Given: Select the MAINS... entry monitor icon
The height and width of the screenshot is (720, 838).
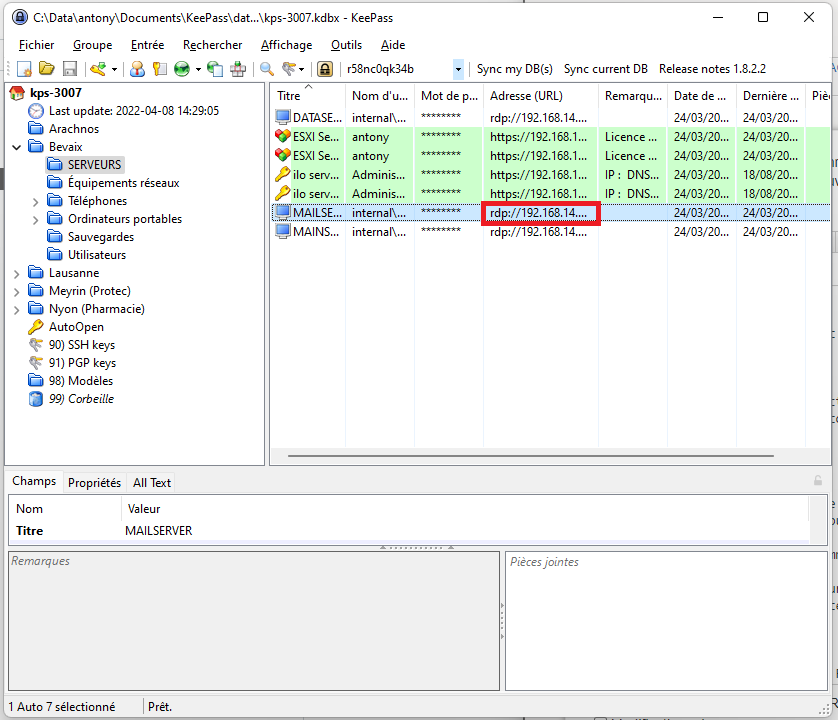Looking at the screenshot, I should click(x=283, y=231).
